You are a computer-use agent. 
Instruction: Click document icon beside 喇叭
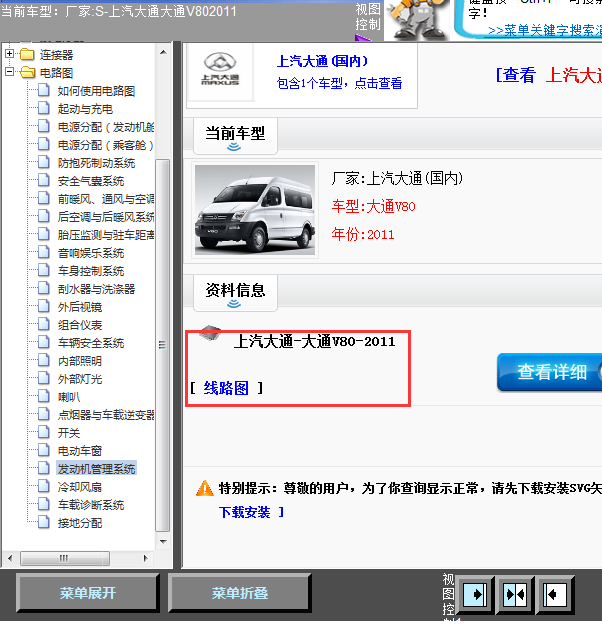pyautogui.click(x=44, y=396)
